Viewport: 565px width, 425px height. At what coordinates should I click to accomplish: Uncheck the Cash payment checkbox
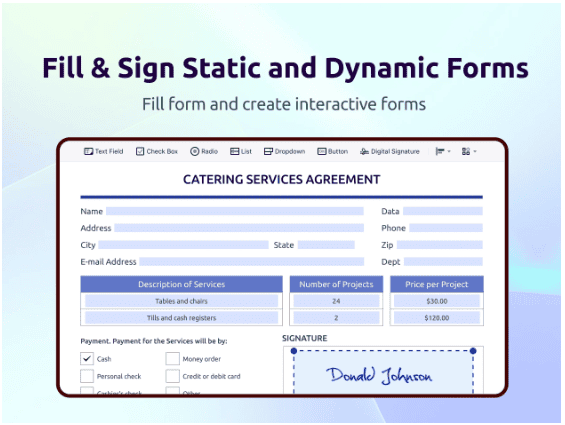[x=87, y=359]
